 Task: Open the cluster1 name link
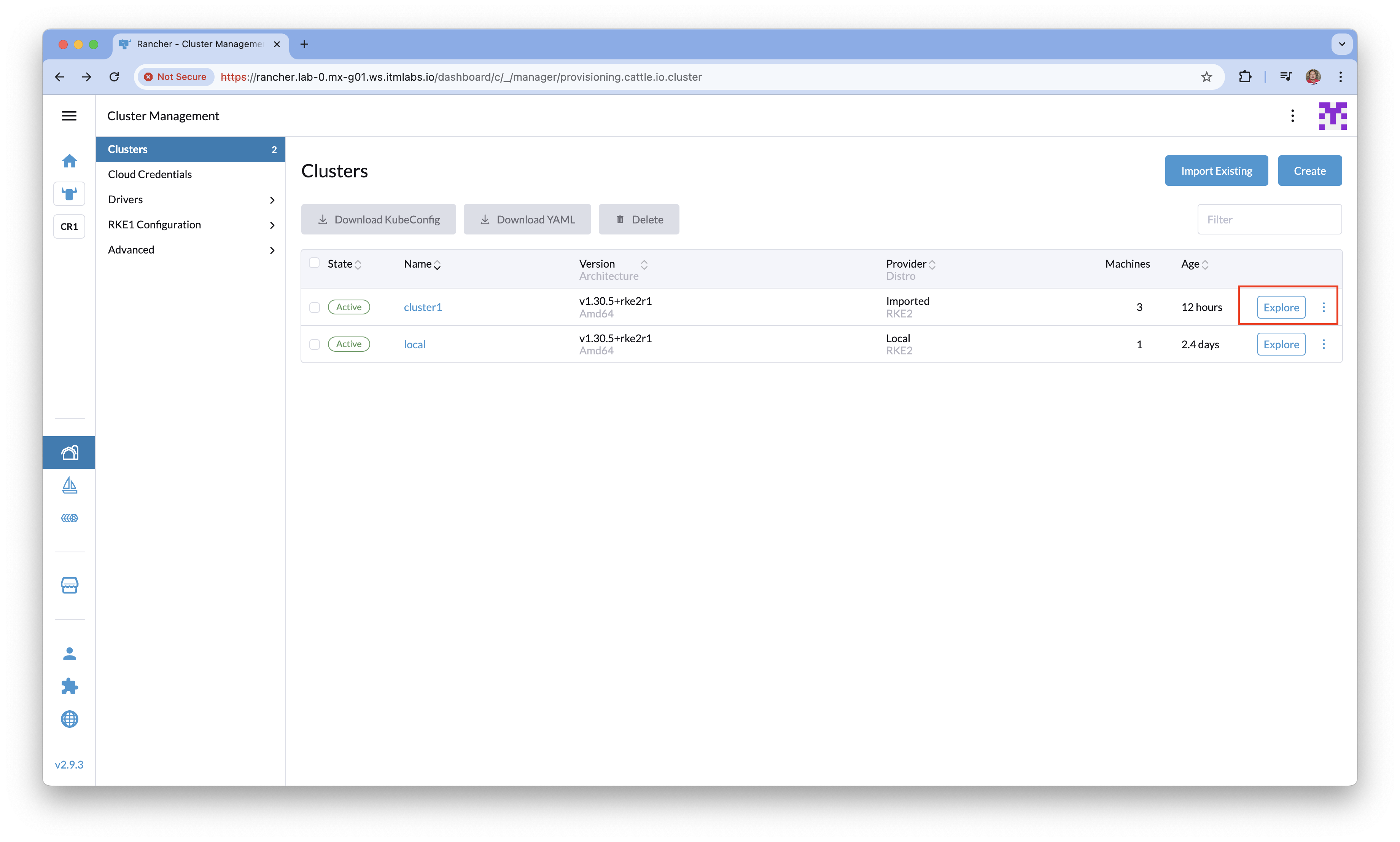click(422, 307)
